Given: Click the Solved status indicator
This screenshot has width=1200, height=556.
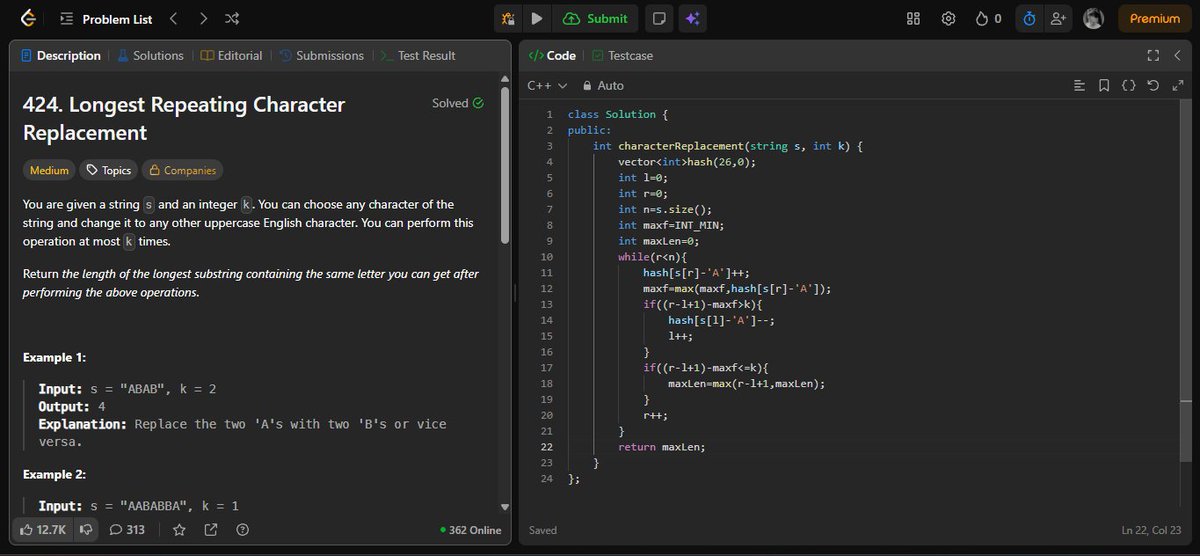Looking at the screenshot, I should tap(458, 103).
